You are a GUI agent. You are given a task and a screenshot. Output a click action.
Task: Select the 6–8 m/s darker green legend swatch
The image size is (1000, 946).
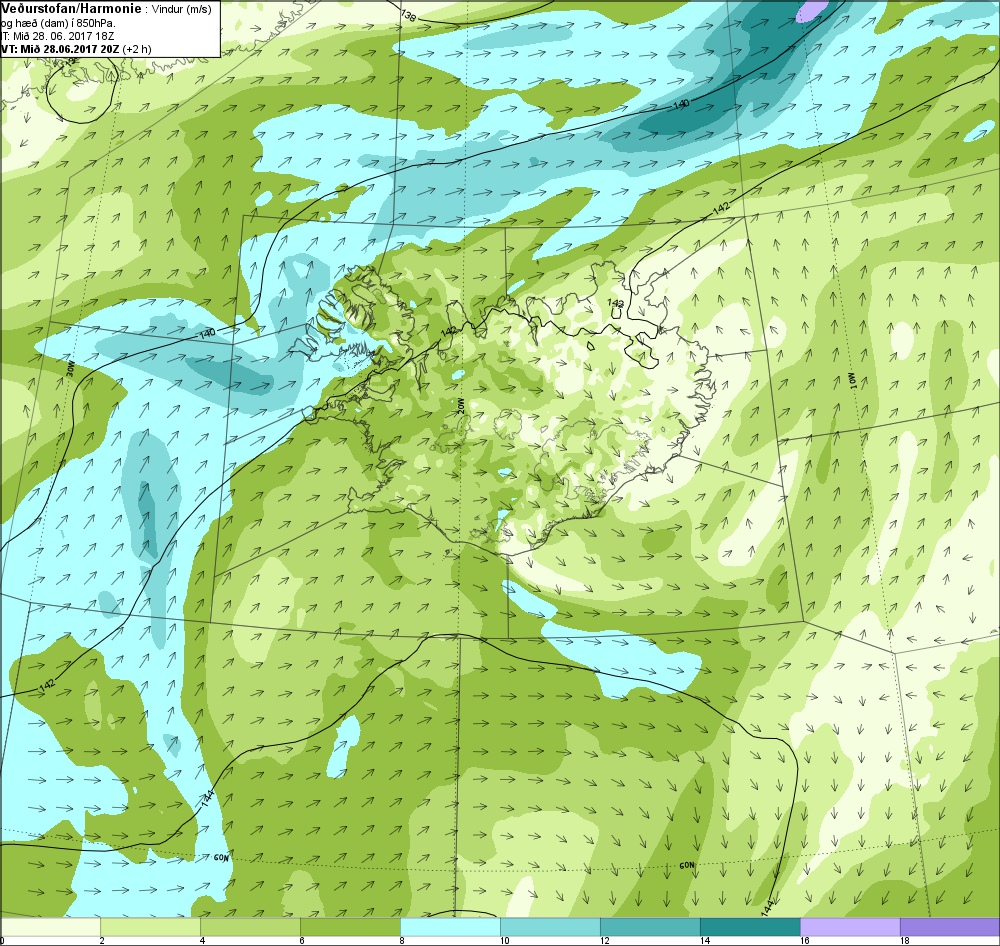350,926
